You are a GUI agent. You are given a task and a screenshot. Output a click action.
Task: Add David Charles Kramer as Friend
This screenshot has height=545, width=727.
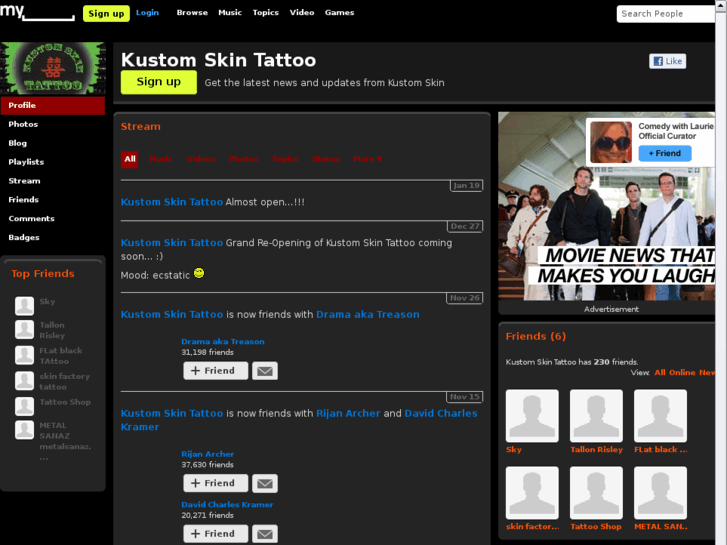click(216, 534)
